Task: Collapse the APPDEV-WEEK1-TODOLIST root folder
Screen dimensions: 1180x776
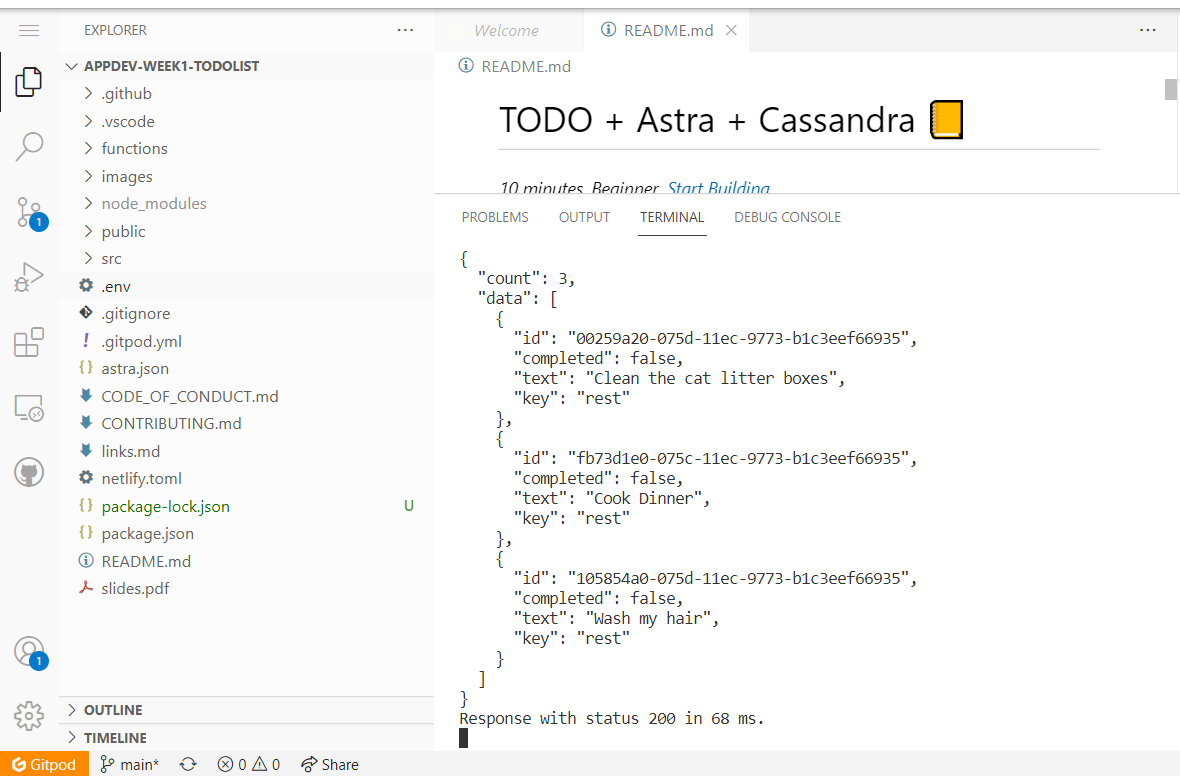Action: (247, 66)
